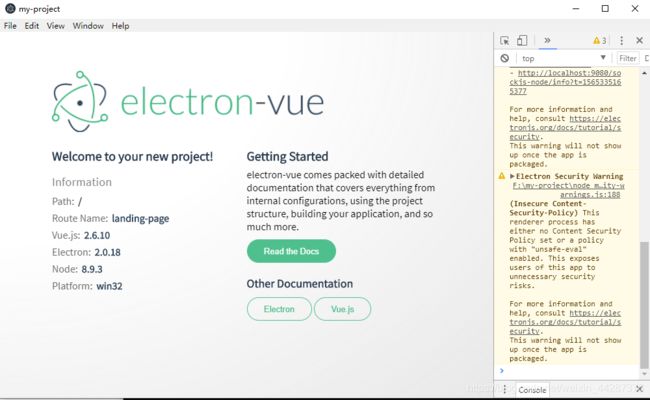
Task: Click the console input prompt line
Action: pos(568,371)
